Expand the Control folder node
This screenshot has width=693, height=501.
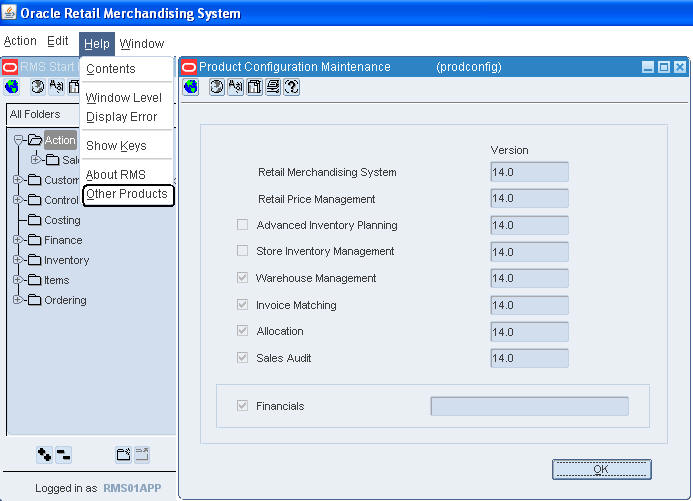tap(17, 200)
